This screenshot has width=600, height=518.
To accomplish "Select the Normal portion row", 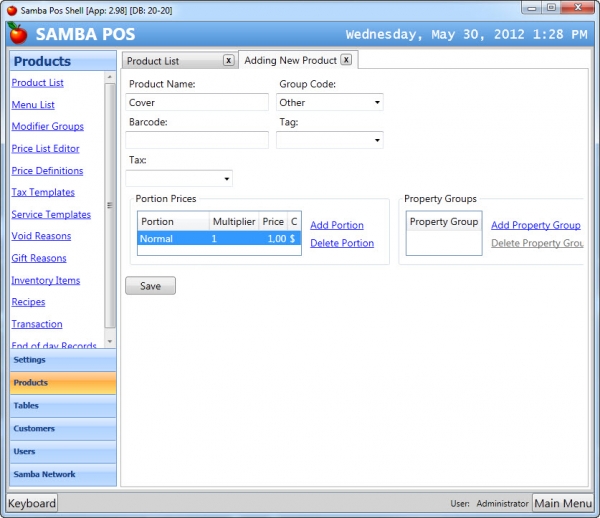I will tap(219, 239).
